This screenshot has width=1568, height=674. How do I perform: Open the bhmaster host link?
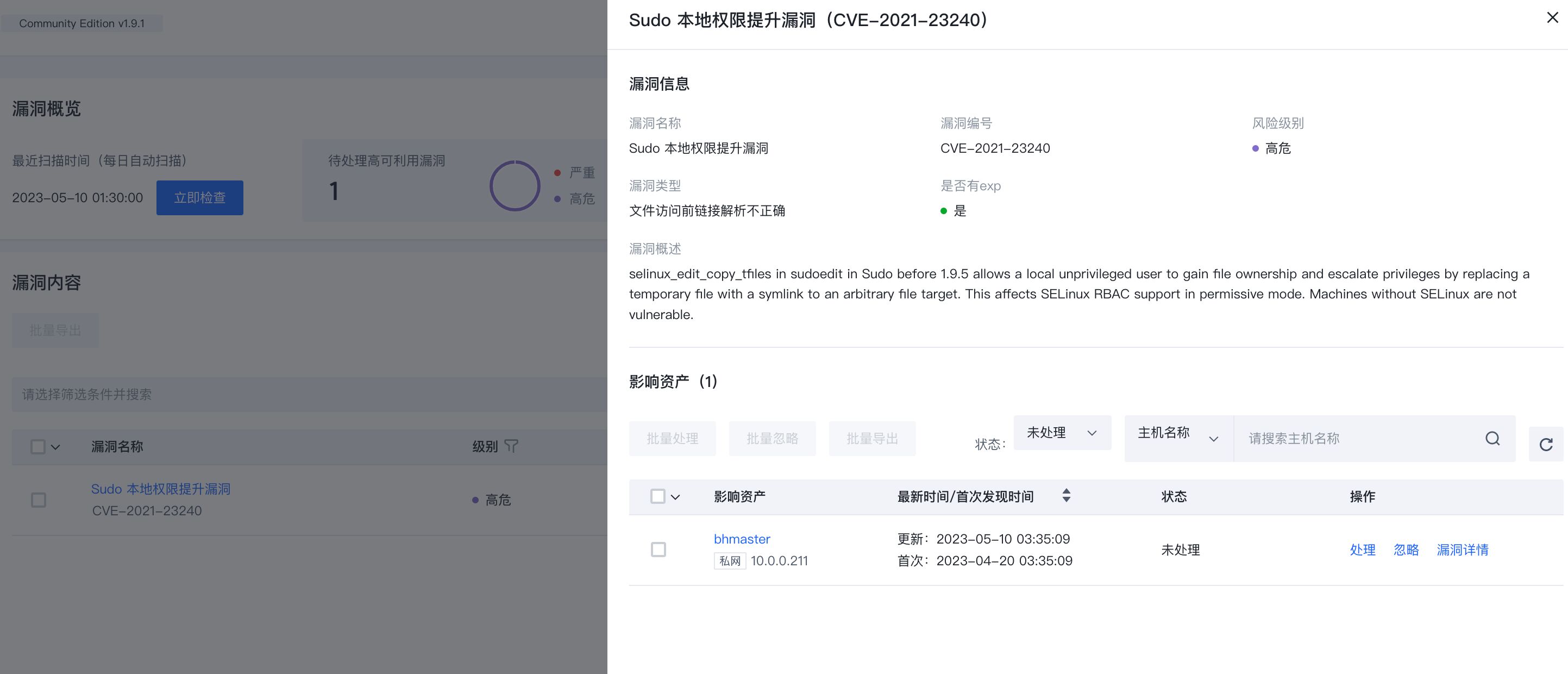point(742,539)
